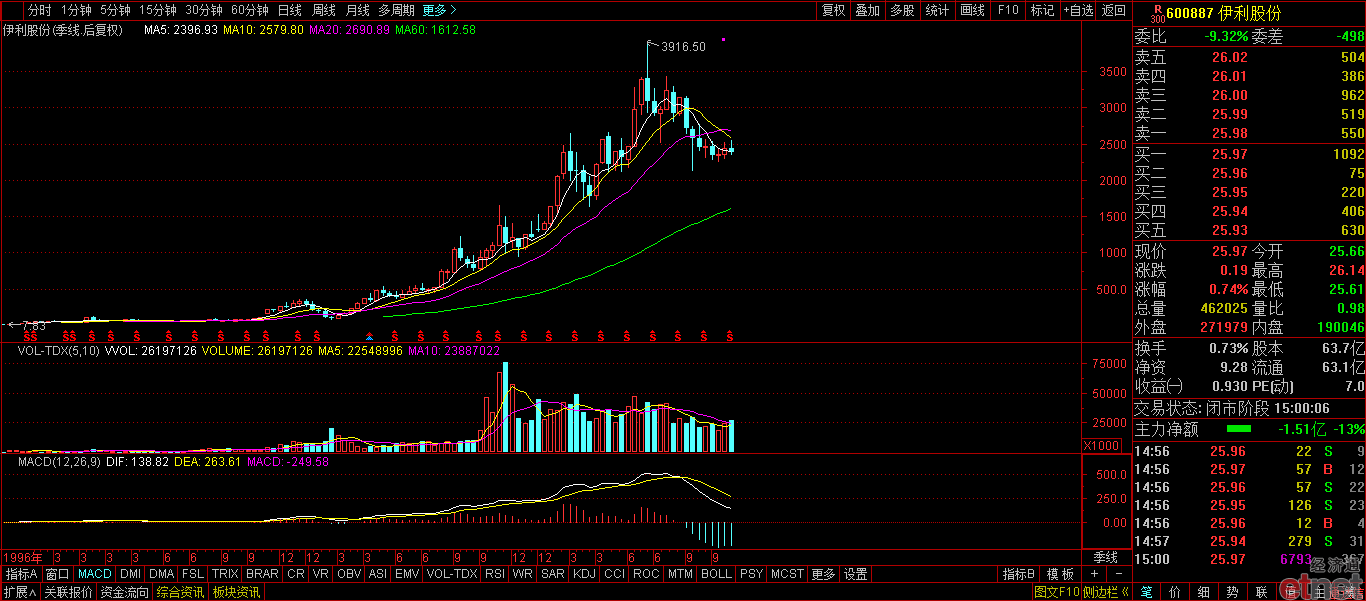Switch the indicator to SAR
Image resolution: width=1366 pixels, height=601 pixels.
point(552,574)
